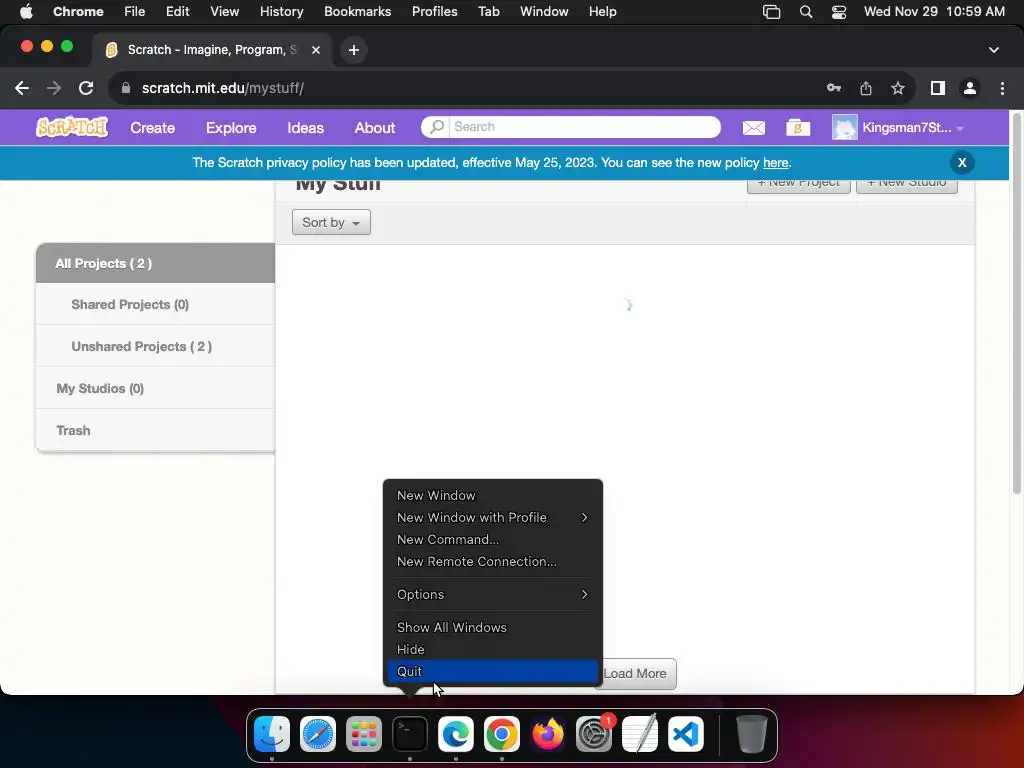Screen dimensions: 1024x768
Task: Expand New Window with Profile submenu
Action: coord(492,517)
